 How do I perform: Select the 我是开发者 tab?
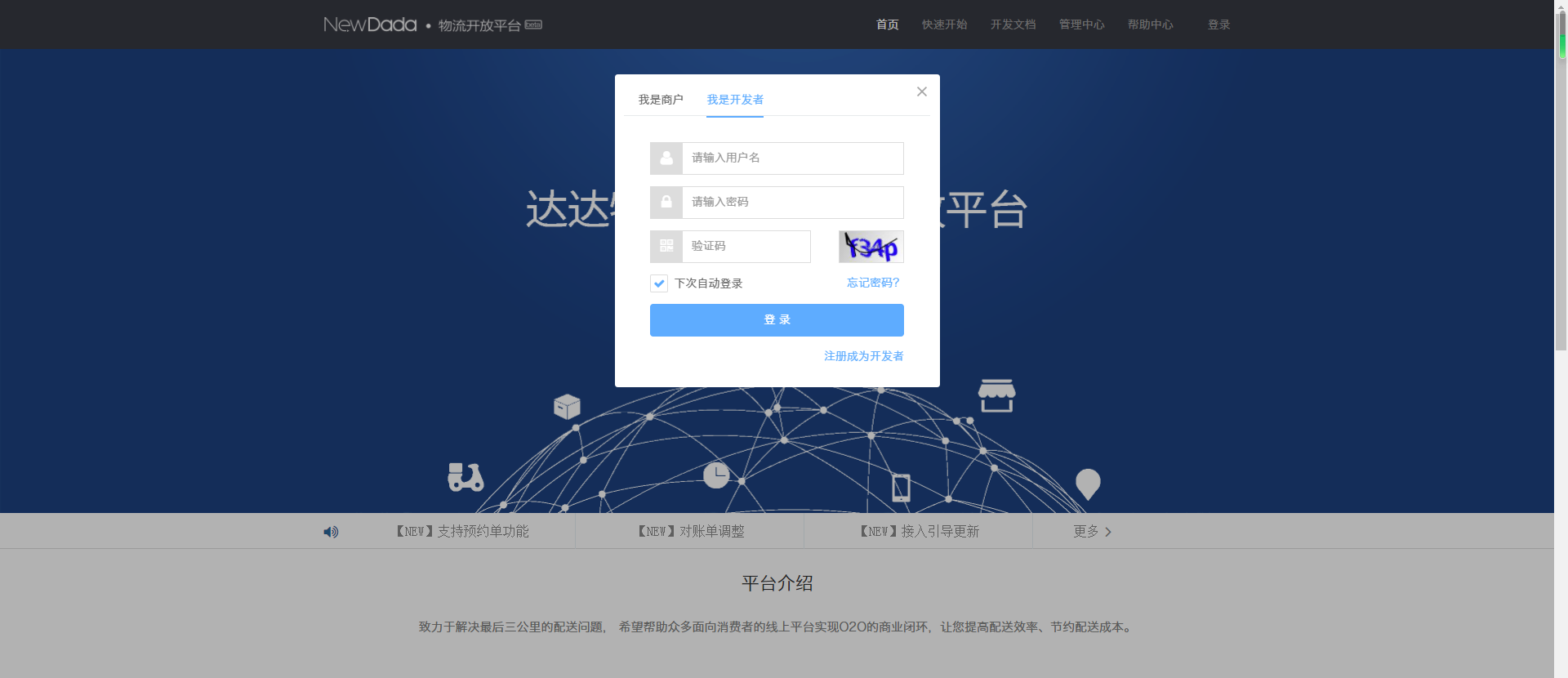pyautogui.click(x=735, y=100)
